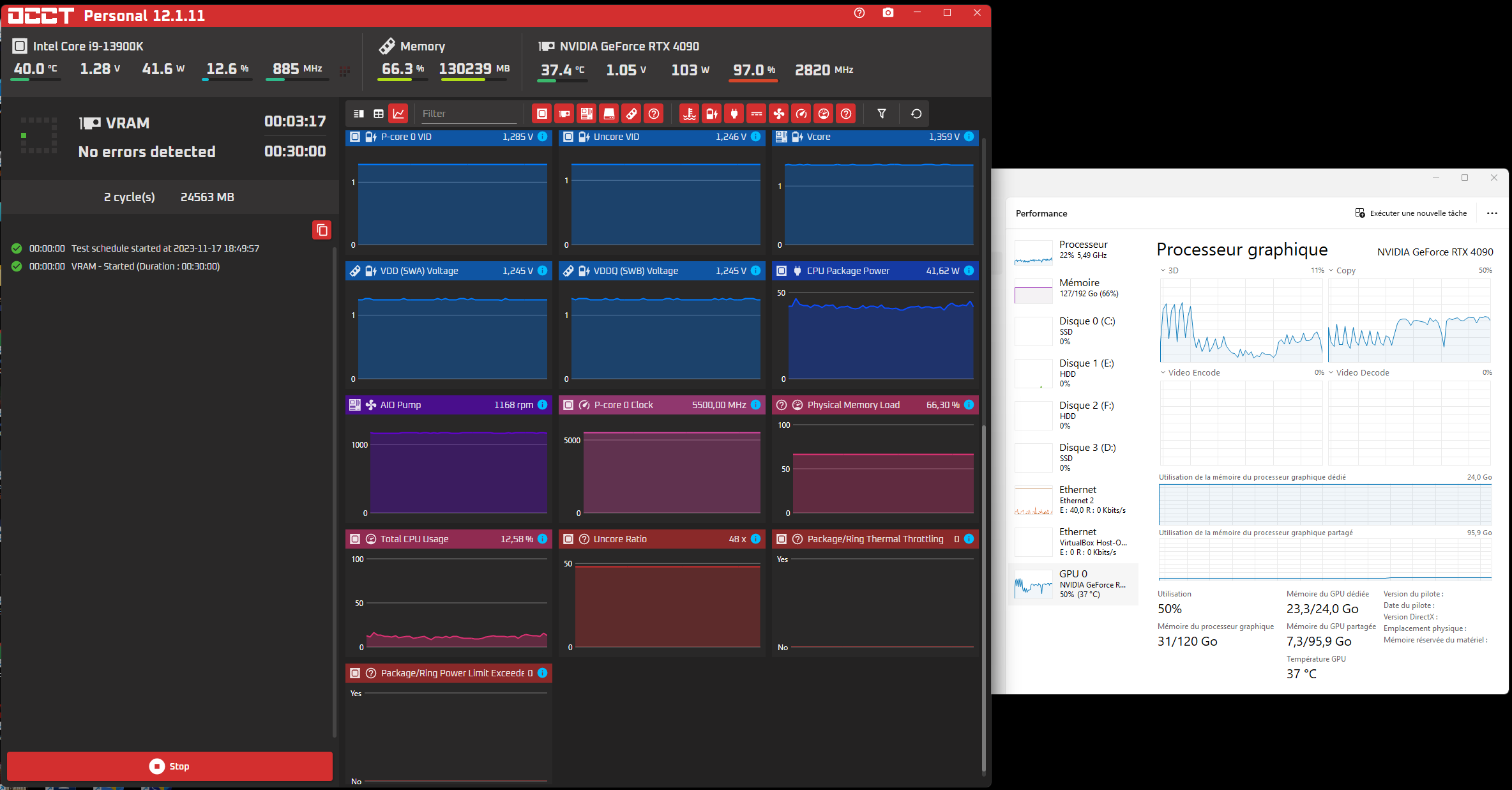1512x790 pixels.
Task: Toggle the motherboard hardware filter button
Action: point(587,114)
